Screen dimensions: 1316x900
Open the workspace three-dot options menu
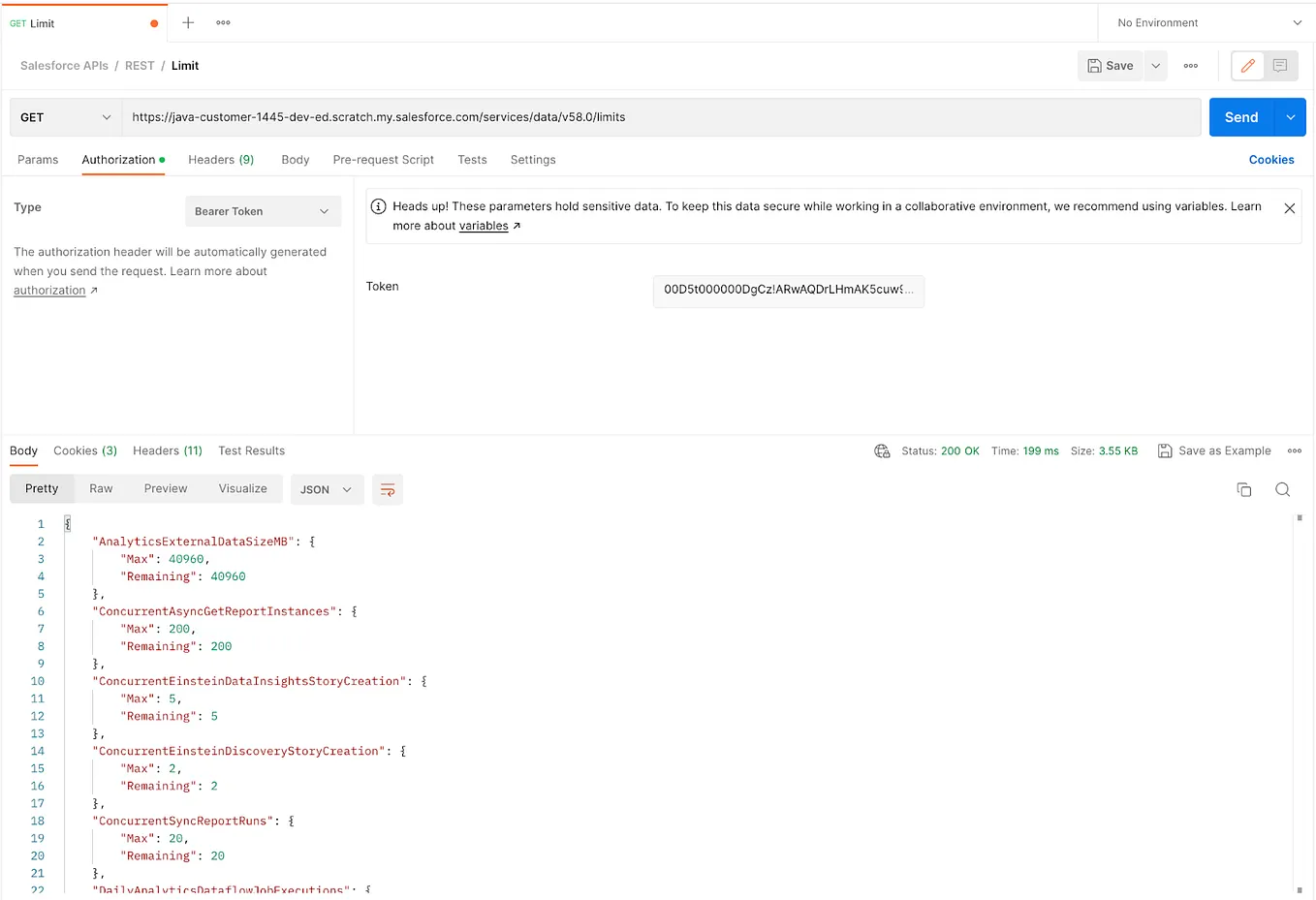tap(223, 22)
